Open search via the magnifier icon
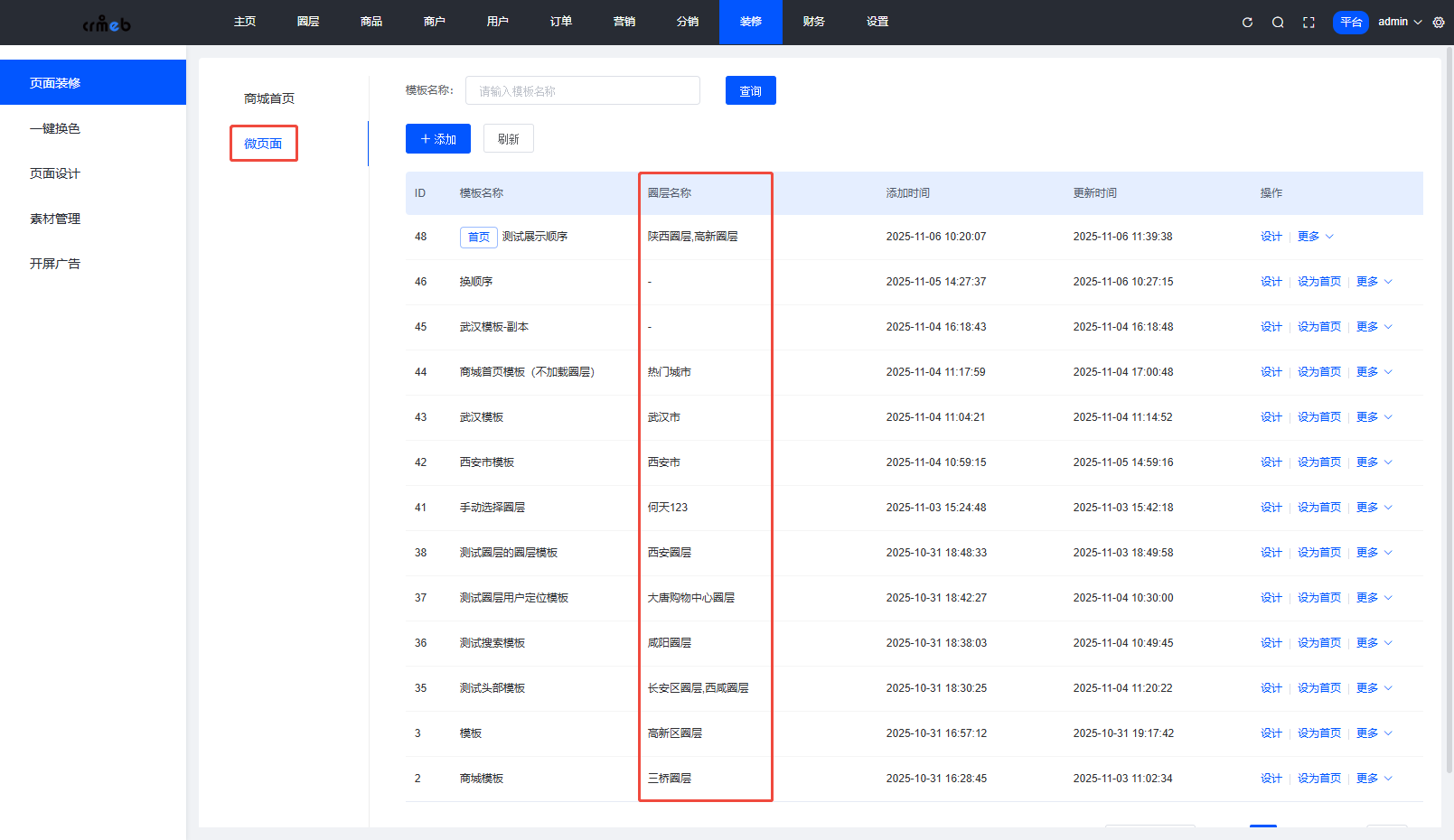Image resolution: width=1454 pixels, height=840 pixels. click(1278, 22)
